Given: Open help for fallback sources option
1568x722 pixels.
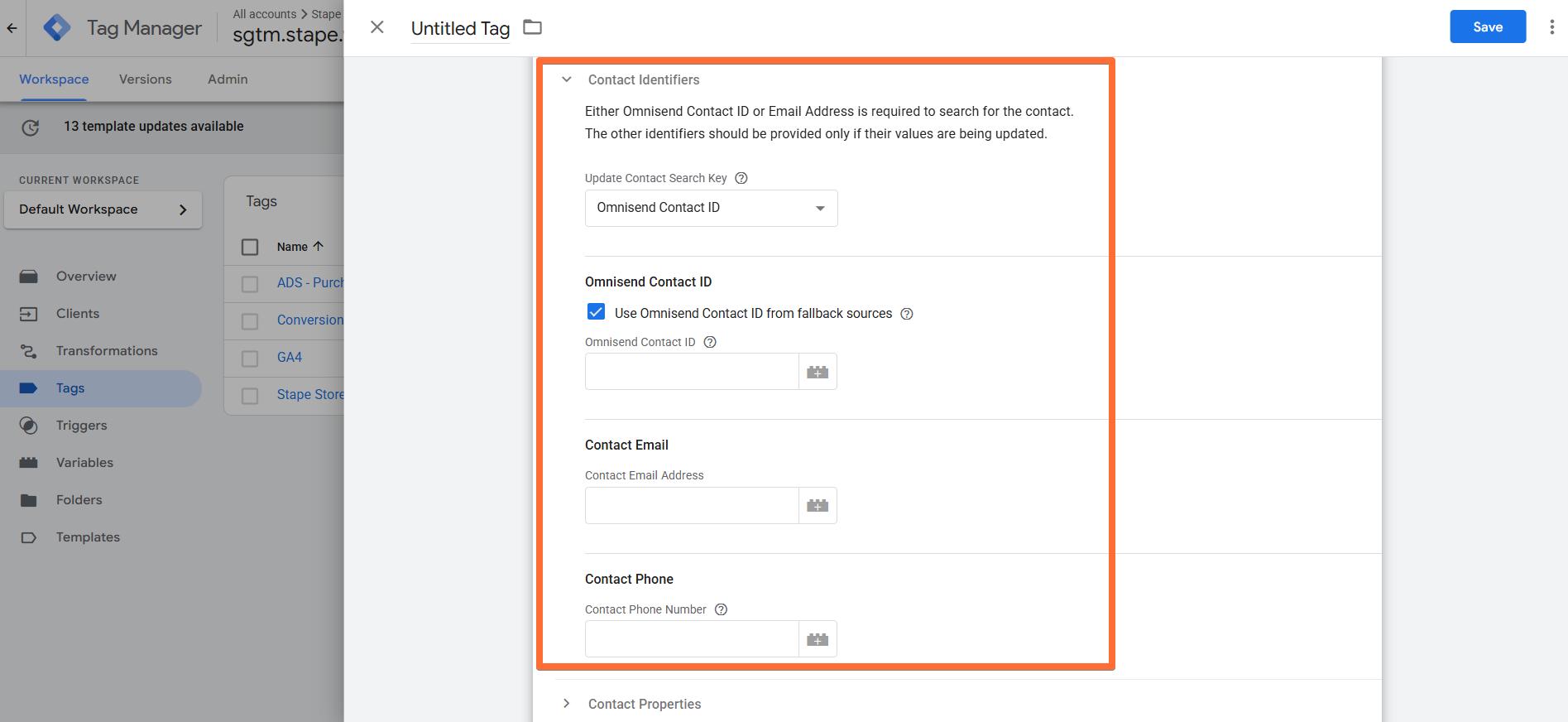Looking at the screenshot, I should pyautogui.click(x=907, y=314).
